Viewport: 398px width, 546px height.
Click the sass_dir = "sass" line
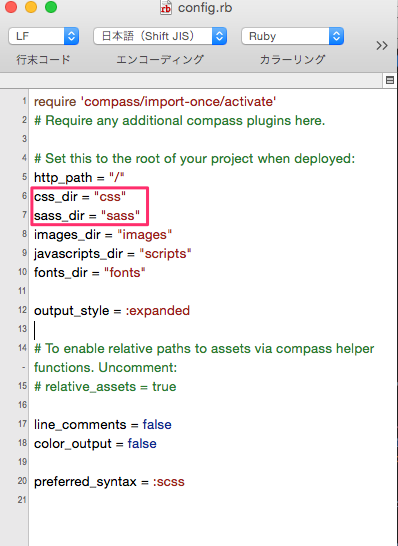pyautogui.click(x=87, y=216)
